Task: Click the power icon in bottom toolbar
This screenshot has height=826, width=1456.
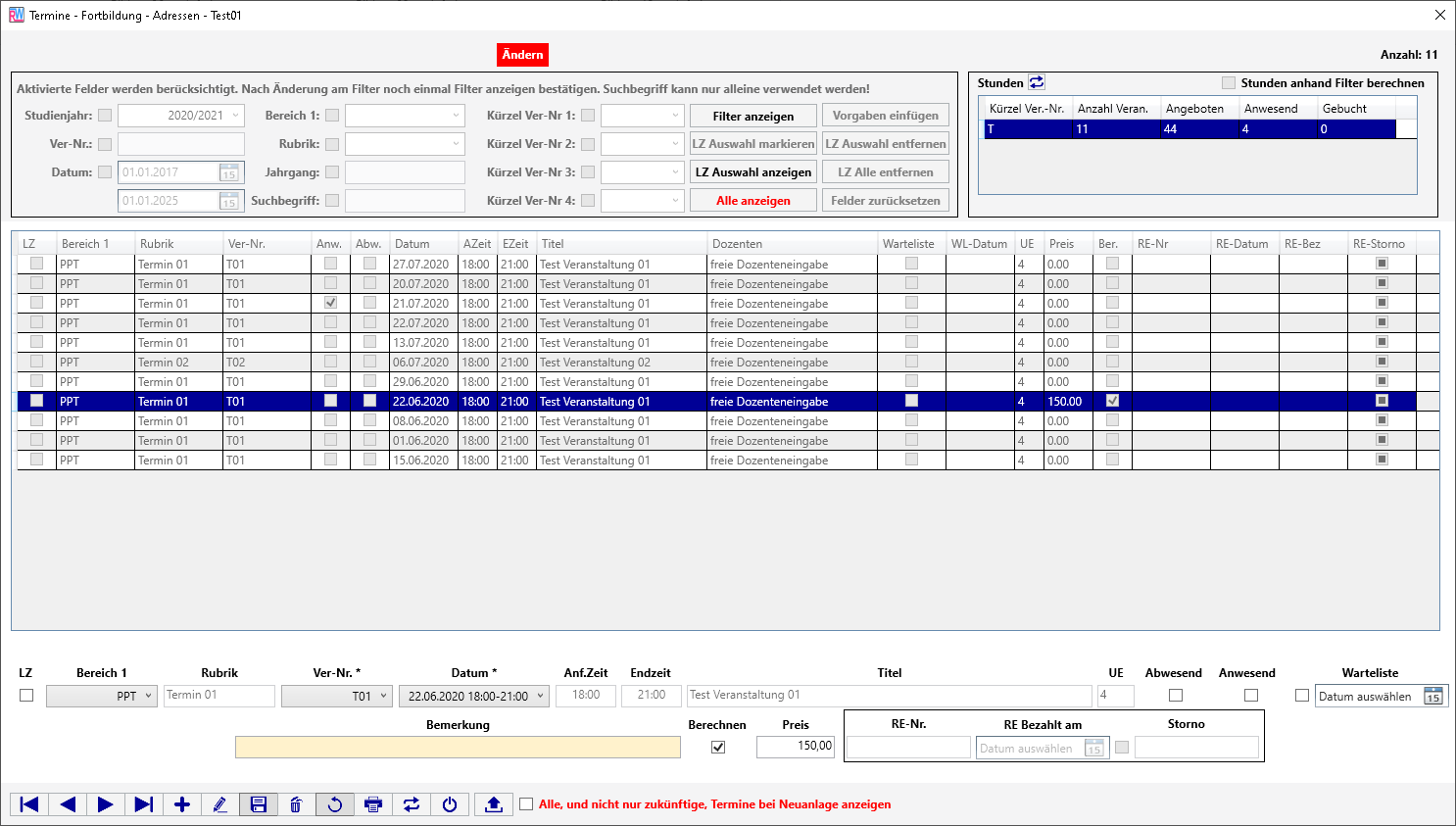Action: pyautogui.click(x=450, y=804)
